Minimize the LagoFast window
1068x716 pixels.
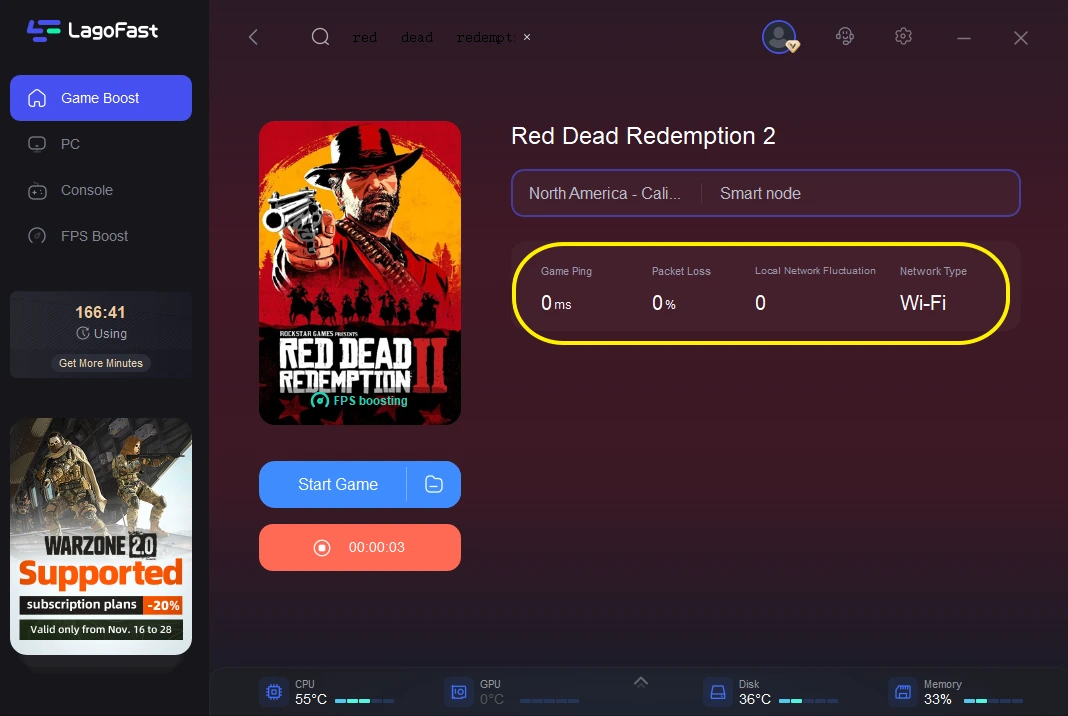pyautogui.click(x=963, y=38)
